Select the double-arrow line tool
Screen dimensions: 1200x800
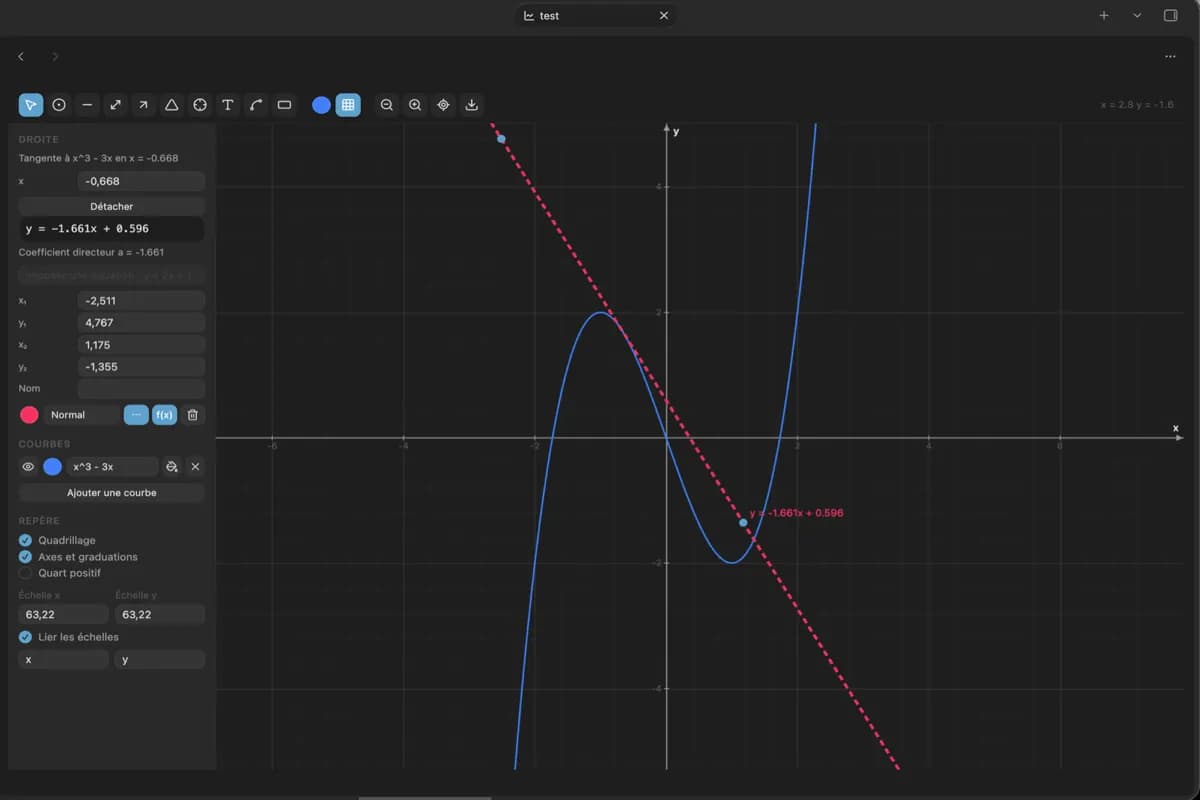[x=115, y=104]
